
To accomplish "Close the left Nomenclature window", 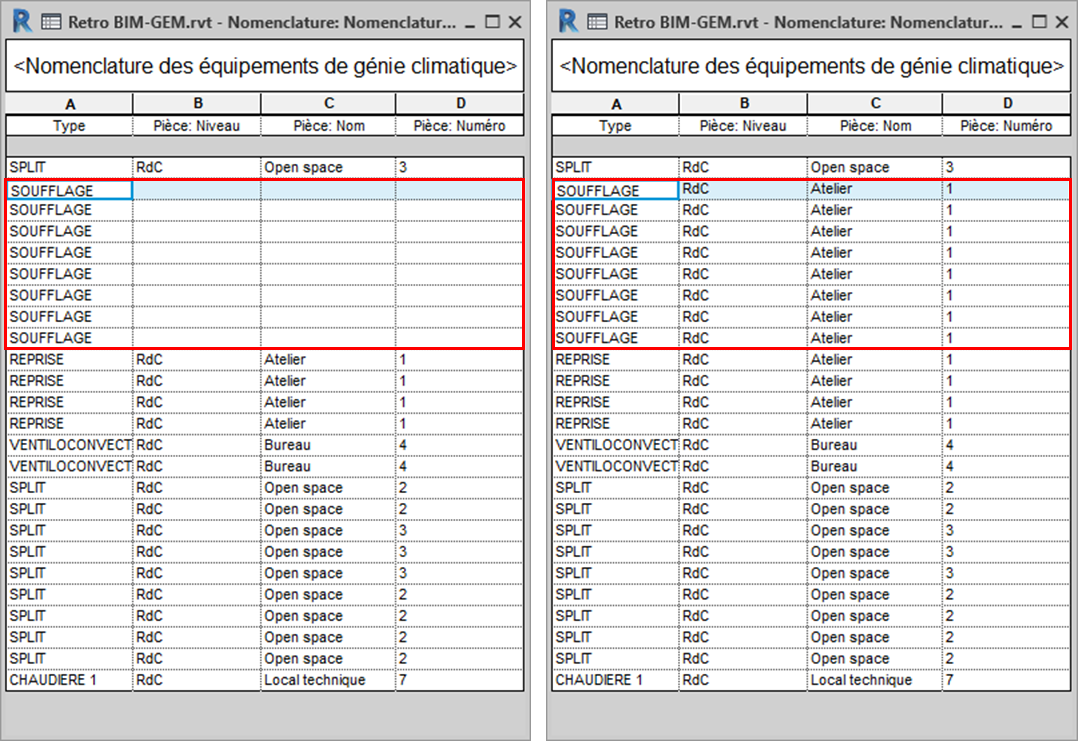I will coord(515,21).
